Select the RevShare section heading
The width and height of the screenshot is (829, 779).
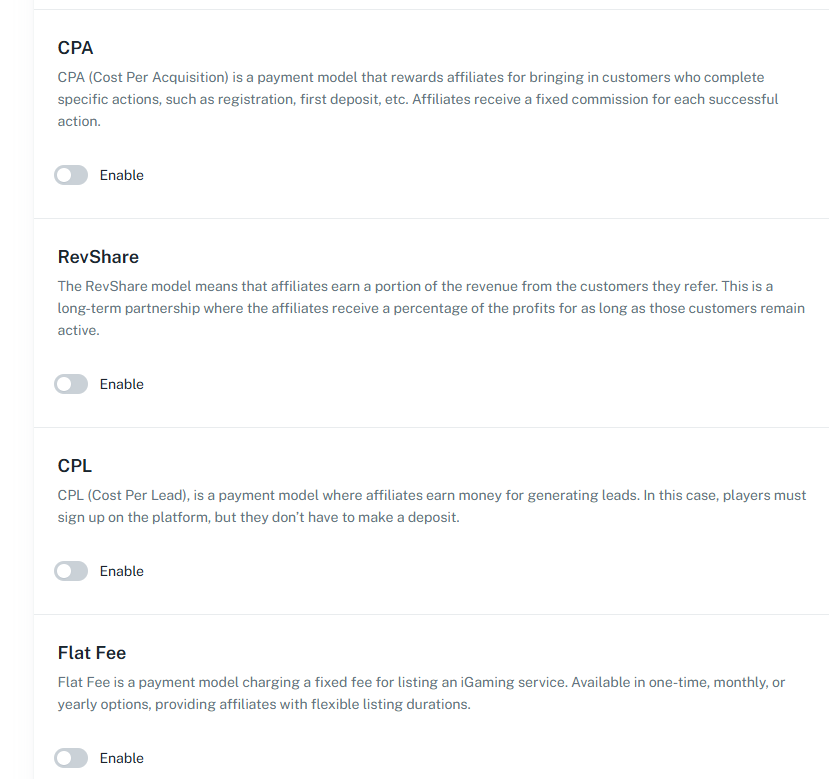pyautogui.click(x=98, y=257)
